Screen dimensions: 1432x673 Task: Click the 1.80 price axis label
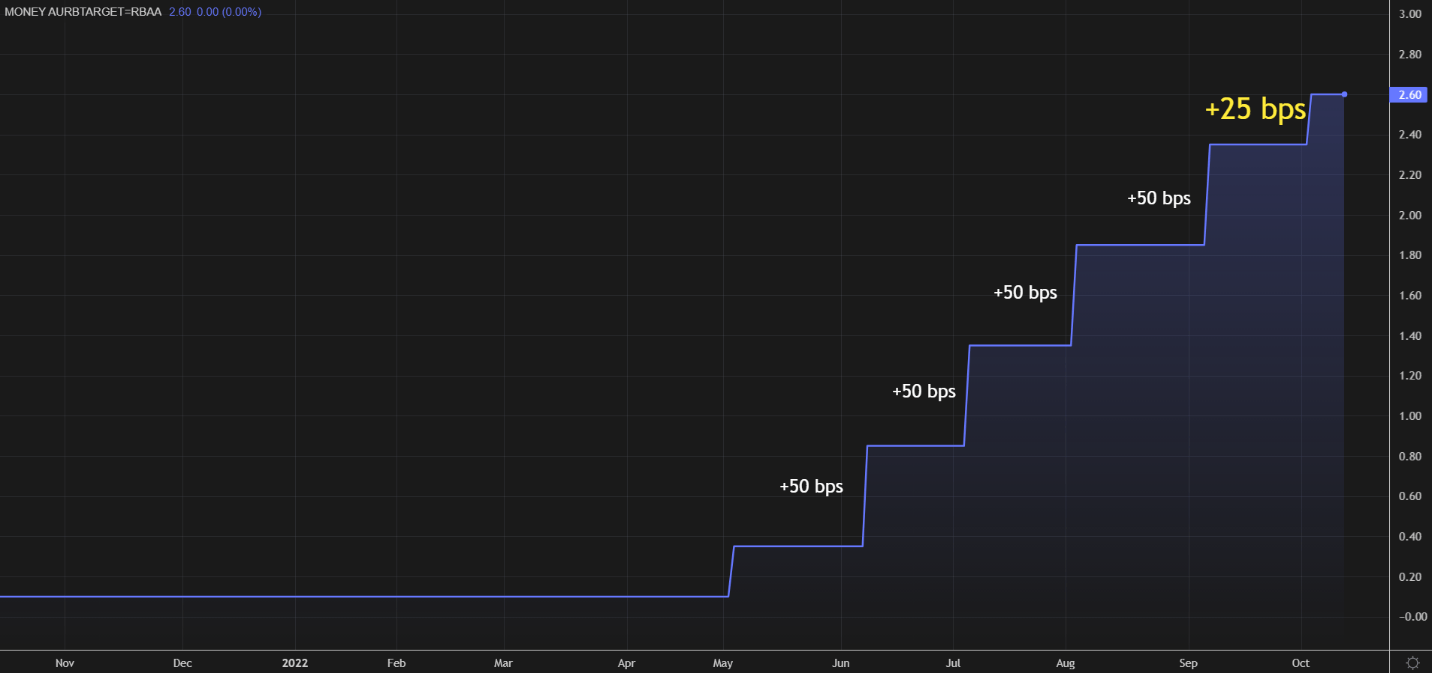pyautogui.click(x=1410, y=255)
